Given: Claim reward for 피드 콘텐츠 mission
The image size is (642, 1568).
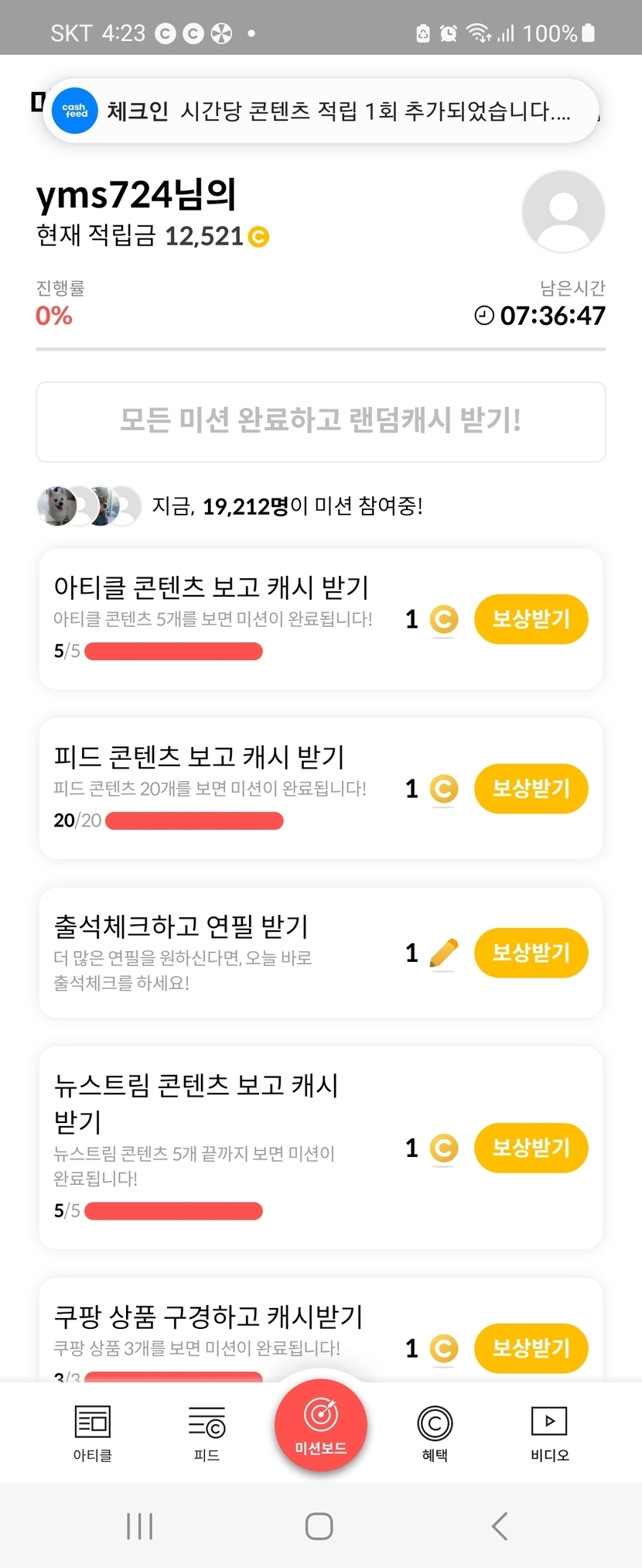Looking at the screenshot, I should pyautogui.click(x=531, y=789).
